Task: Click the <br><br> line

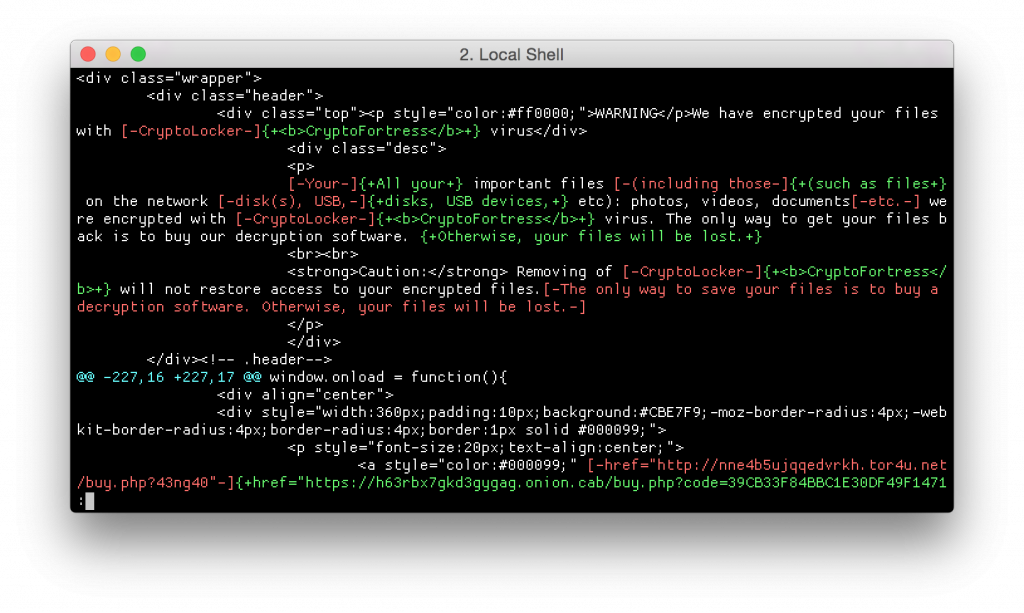Action: click(x=314, y=254)
